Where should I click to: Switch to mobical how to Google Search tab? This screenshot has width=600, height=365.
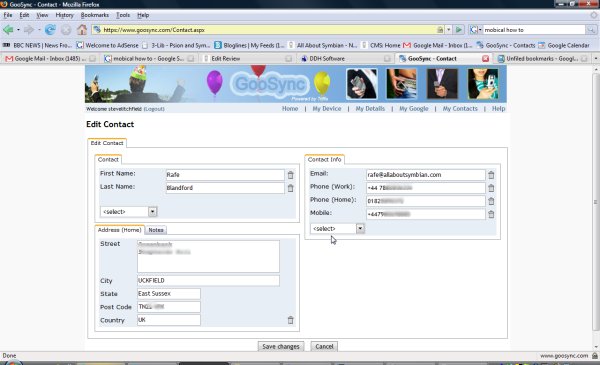(149, 59)
